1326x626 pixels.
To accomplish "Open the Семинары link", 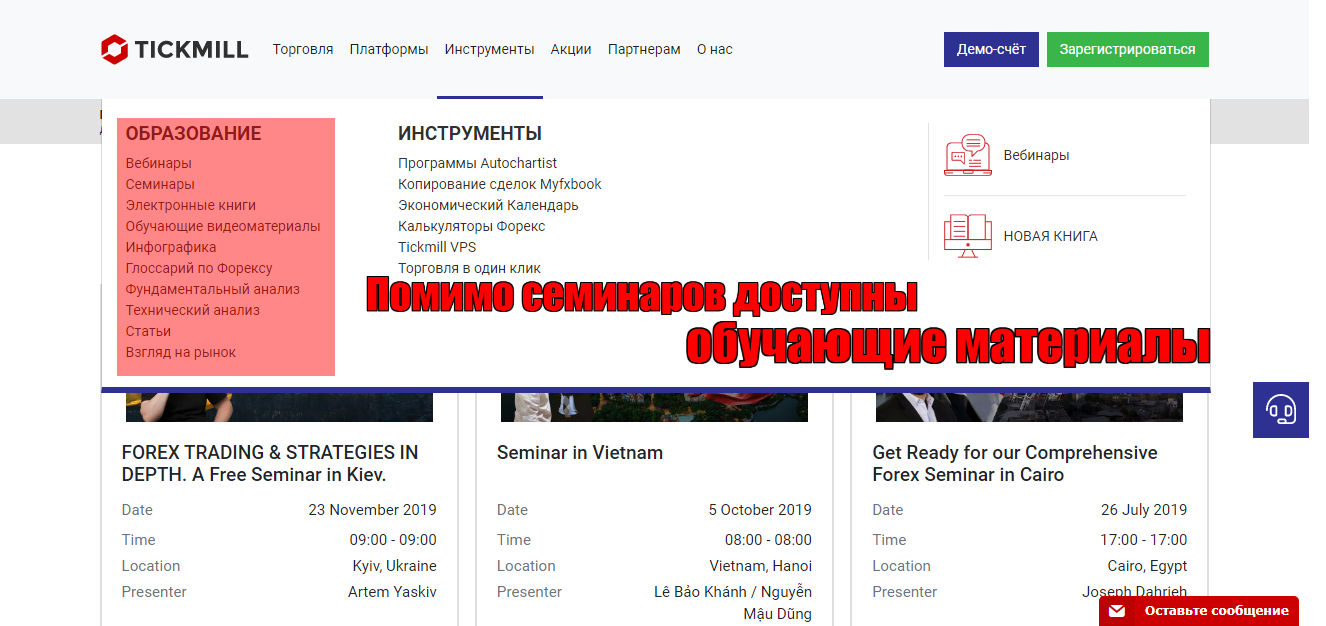I will (x=160, y=184).
